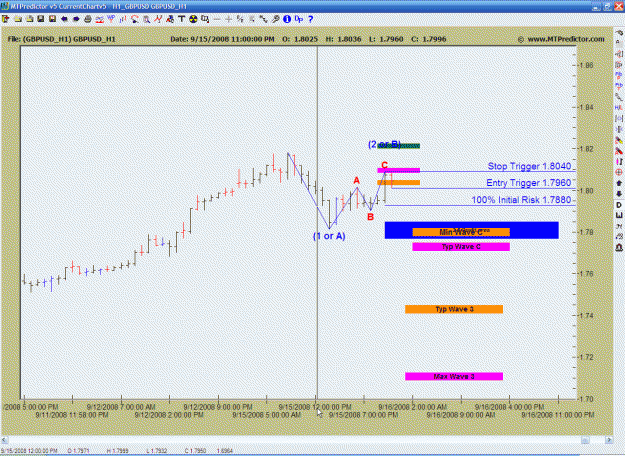The image size is (625, 456).
Task: Select the 'Typ Wave C' magenta target bar
Action: [461, 247]
